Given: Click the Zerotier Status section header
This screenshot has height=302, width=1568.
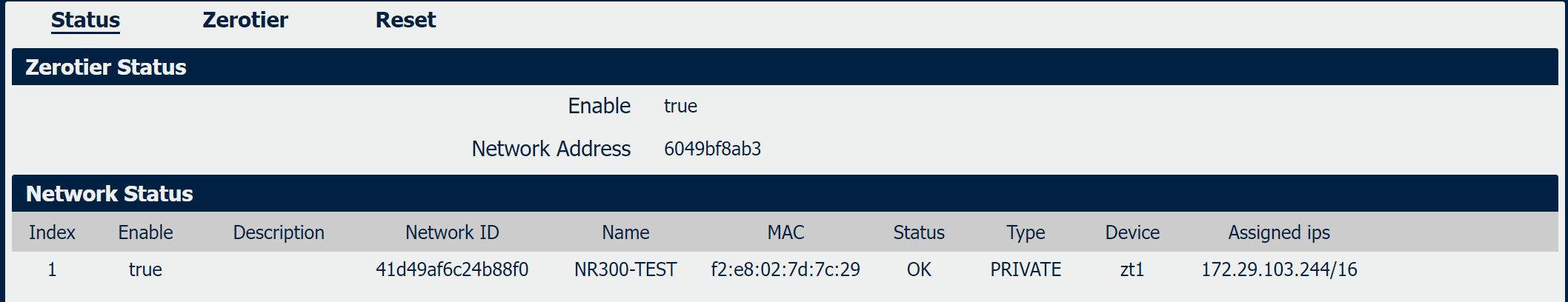Looking at the screenshot, I should pyautogui.click(x=785, y=67).
